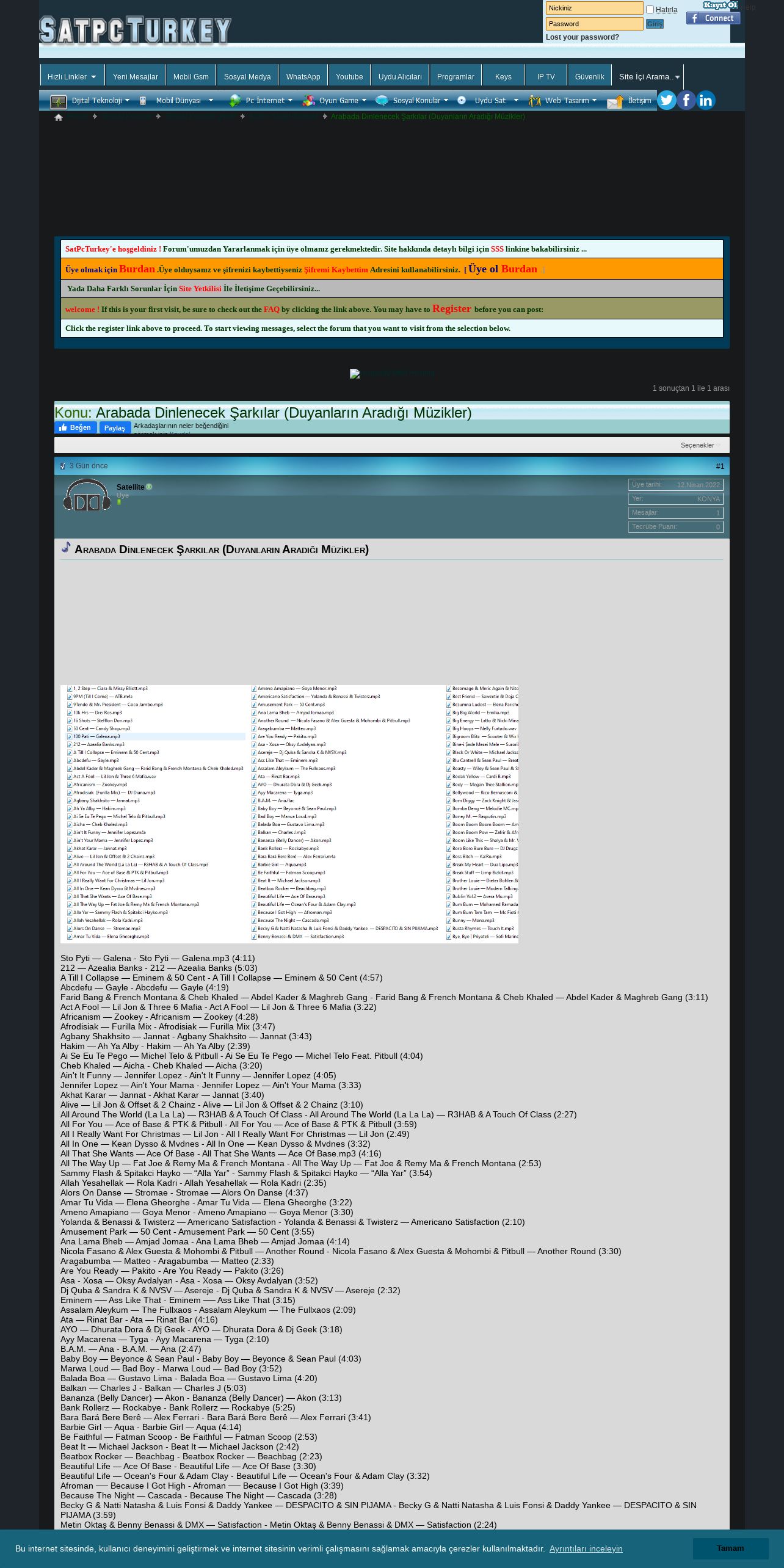Click the Facebook Beğen button

(x=76, y=427)
